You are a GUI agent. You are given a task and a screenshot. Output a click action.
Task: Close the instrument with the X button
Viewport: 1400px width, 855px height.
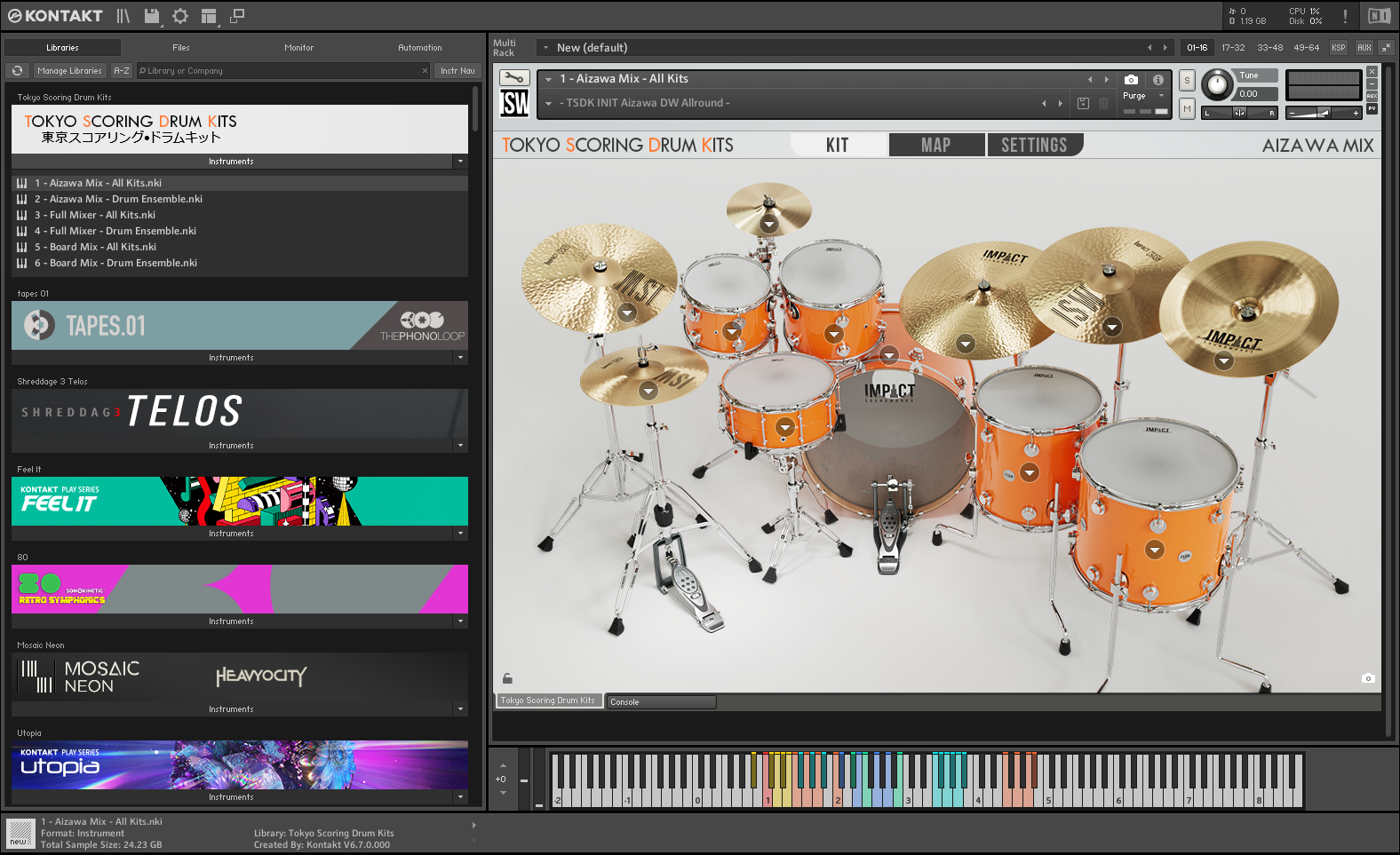pyautogui.click(x=1372, y=71)
